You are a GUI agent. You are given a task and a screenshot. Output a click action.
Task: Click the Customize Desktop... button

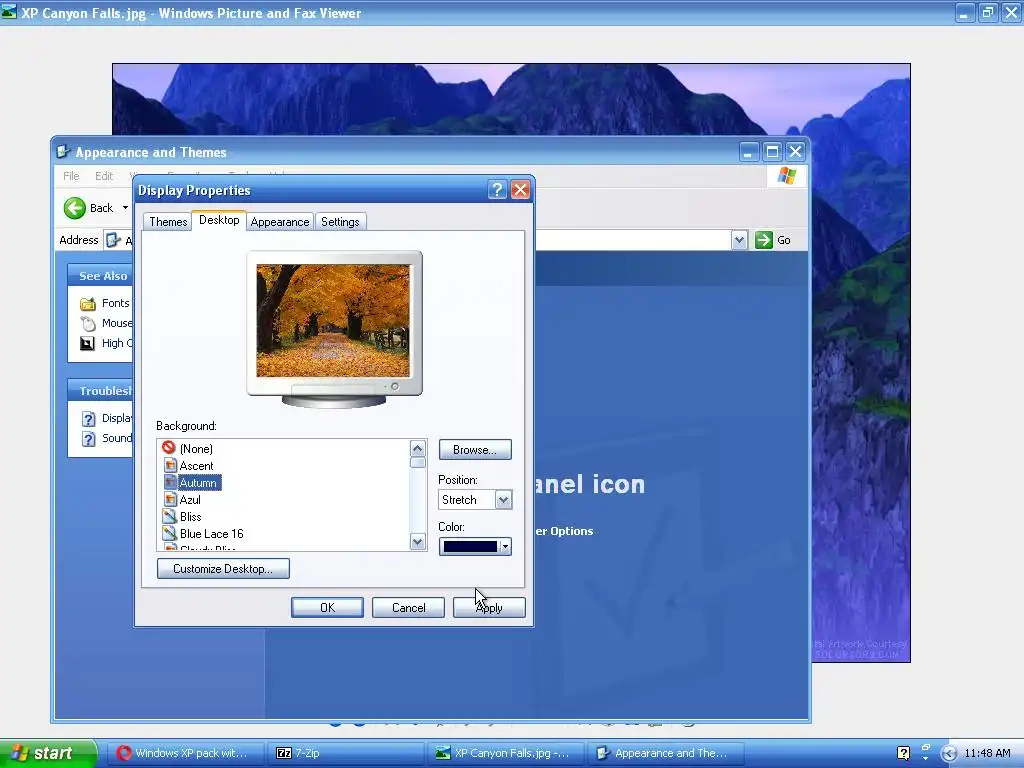coord(223,569)
